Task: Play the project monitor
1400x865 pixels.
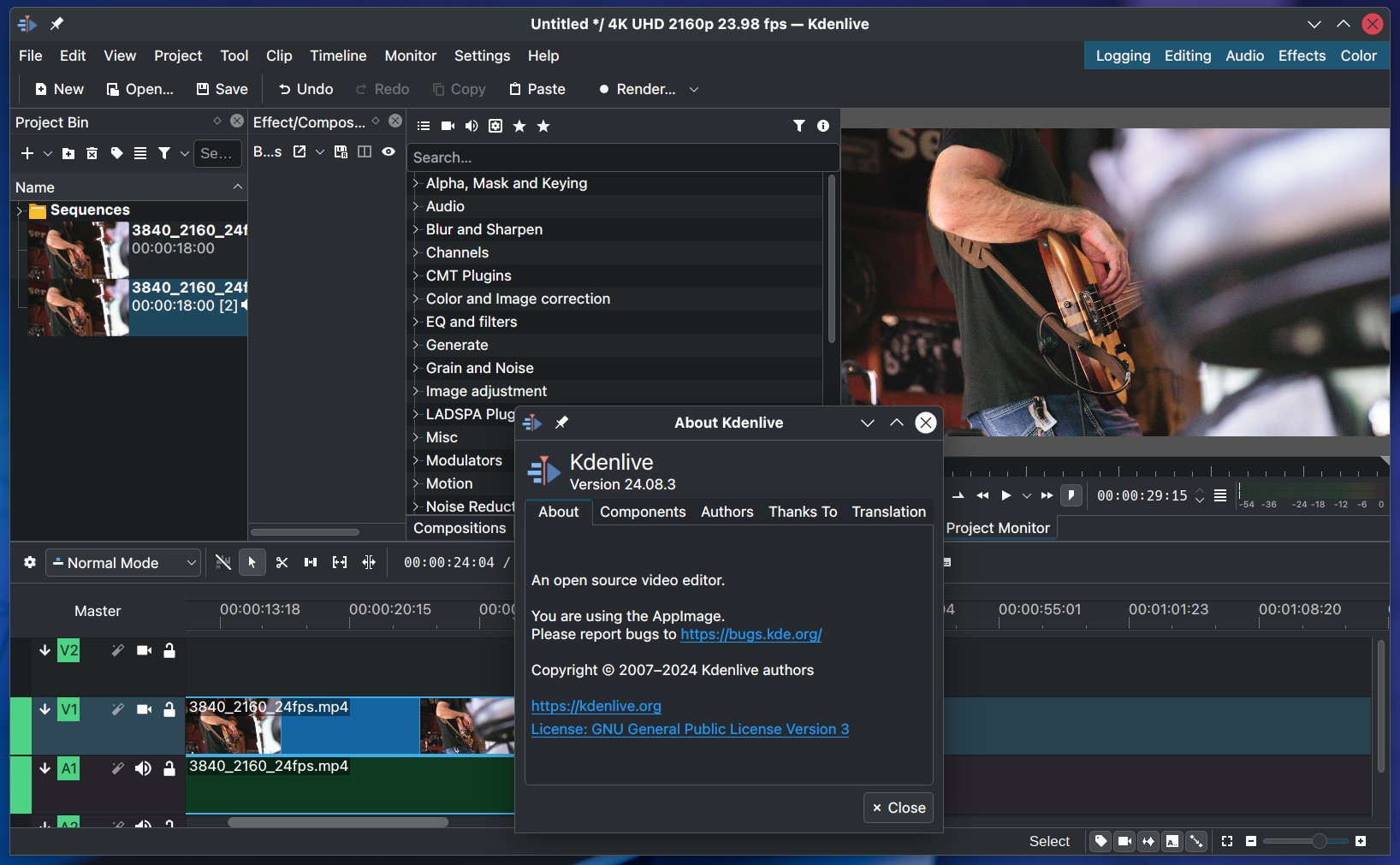Action: click(1006, 495)
